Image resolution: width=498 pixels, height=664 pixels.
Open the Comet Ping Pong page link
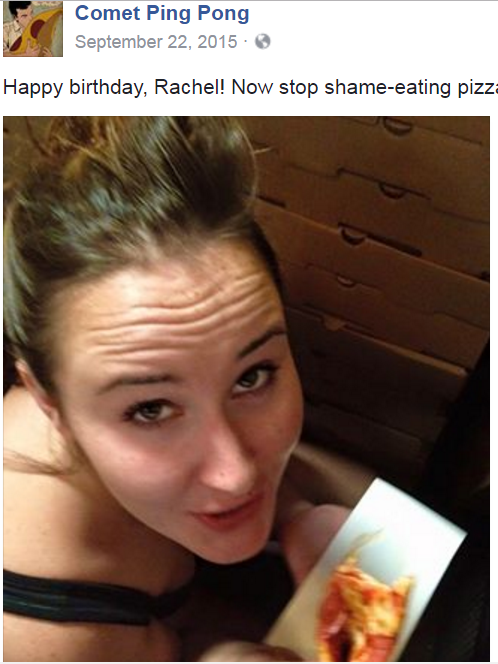[162, 13]
